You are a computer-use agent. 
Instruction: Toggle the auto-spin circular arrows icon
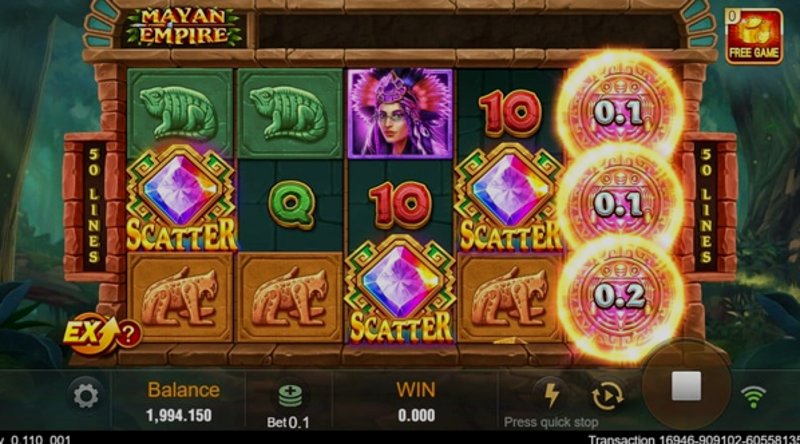607,396
